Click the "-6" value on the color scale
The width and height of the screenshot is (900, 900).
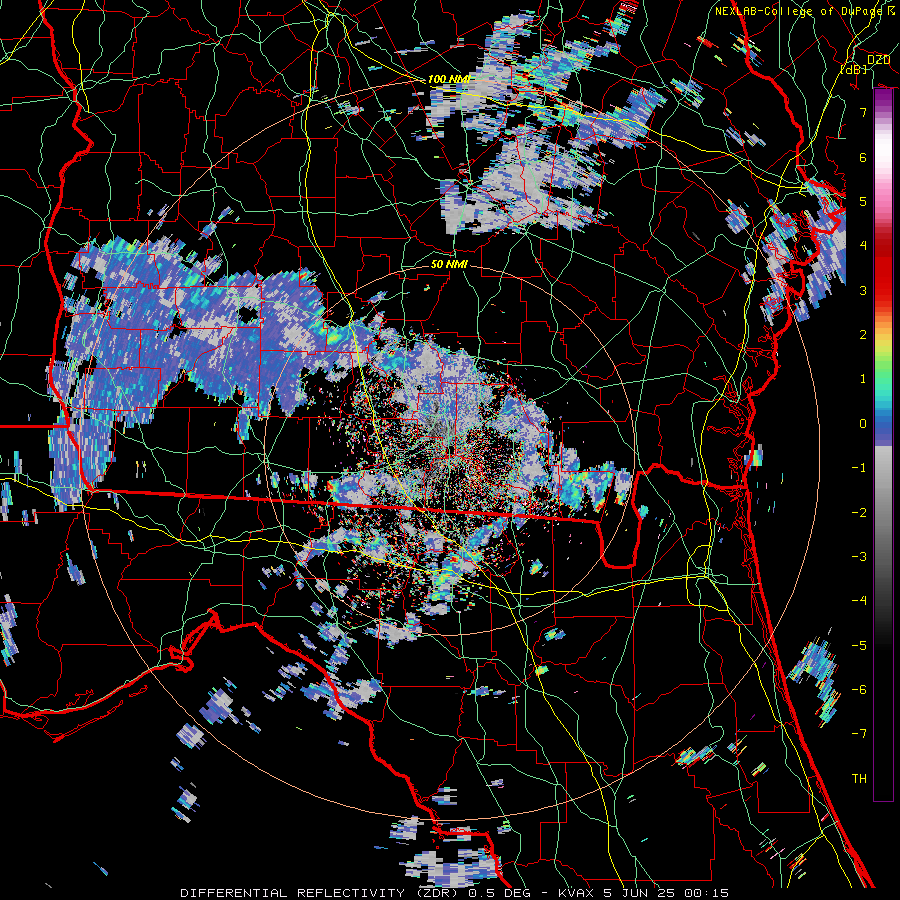pos(859,689)
